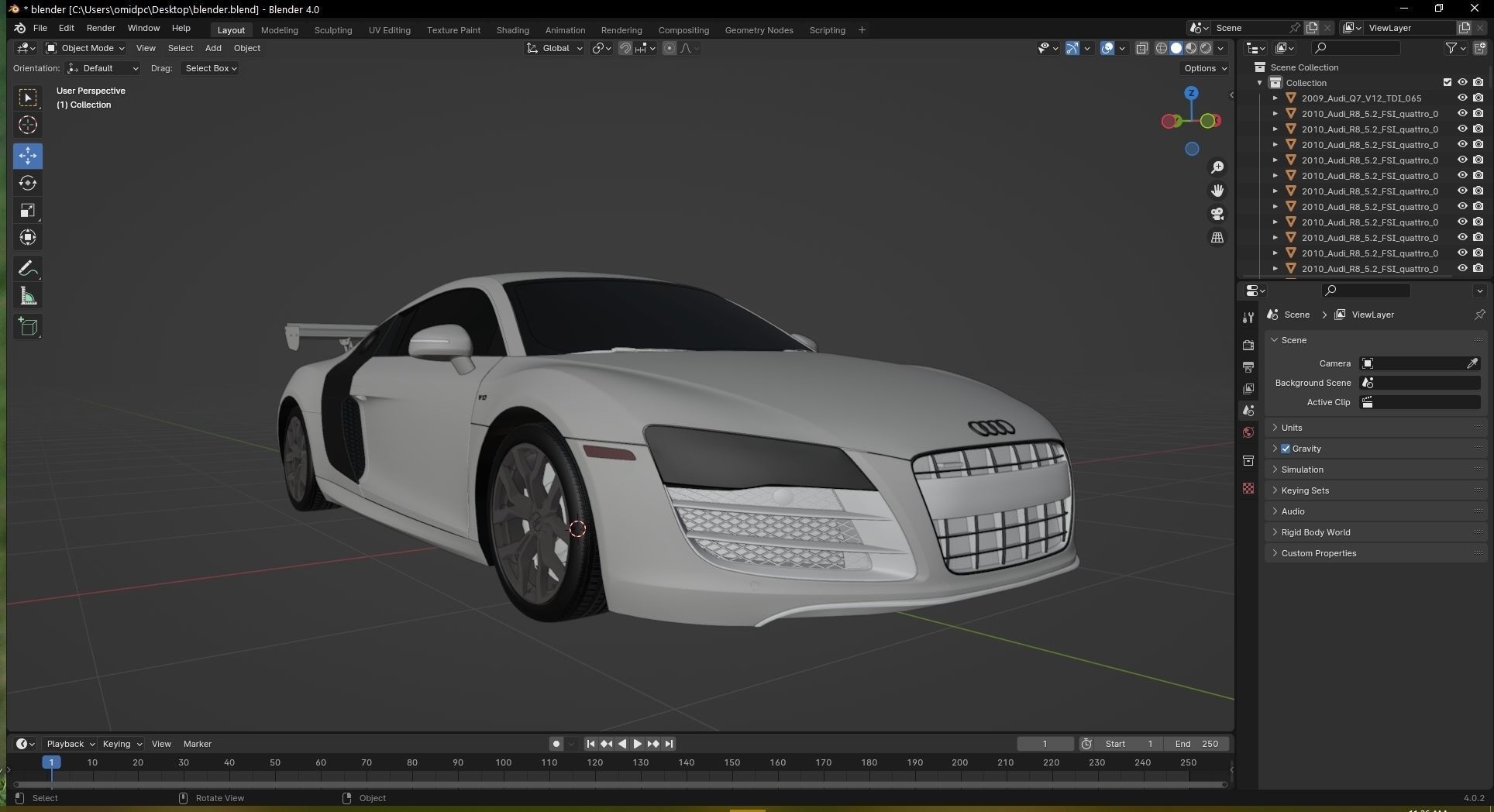1494x812 pixels.
Task: Open the Select Box drag dropdown
Action: coord(210,68)
